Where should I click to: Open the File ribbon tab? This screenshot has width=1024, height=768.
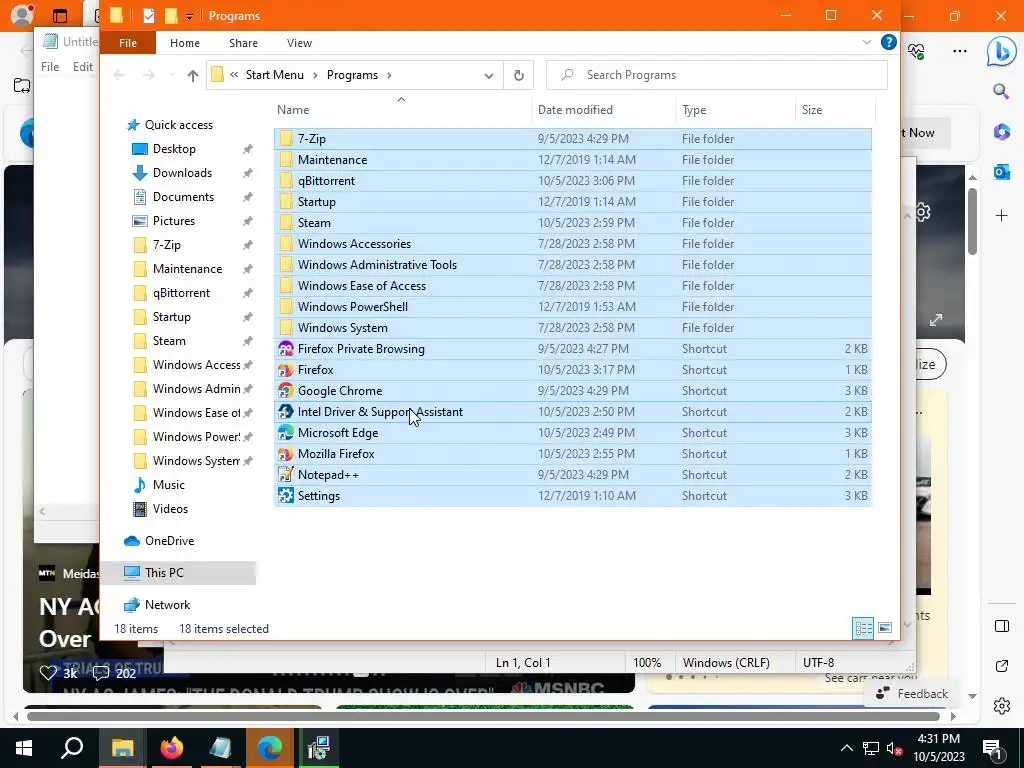(x=128, y=43)
